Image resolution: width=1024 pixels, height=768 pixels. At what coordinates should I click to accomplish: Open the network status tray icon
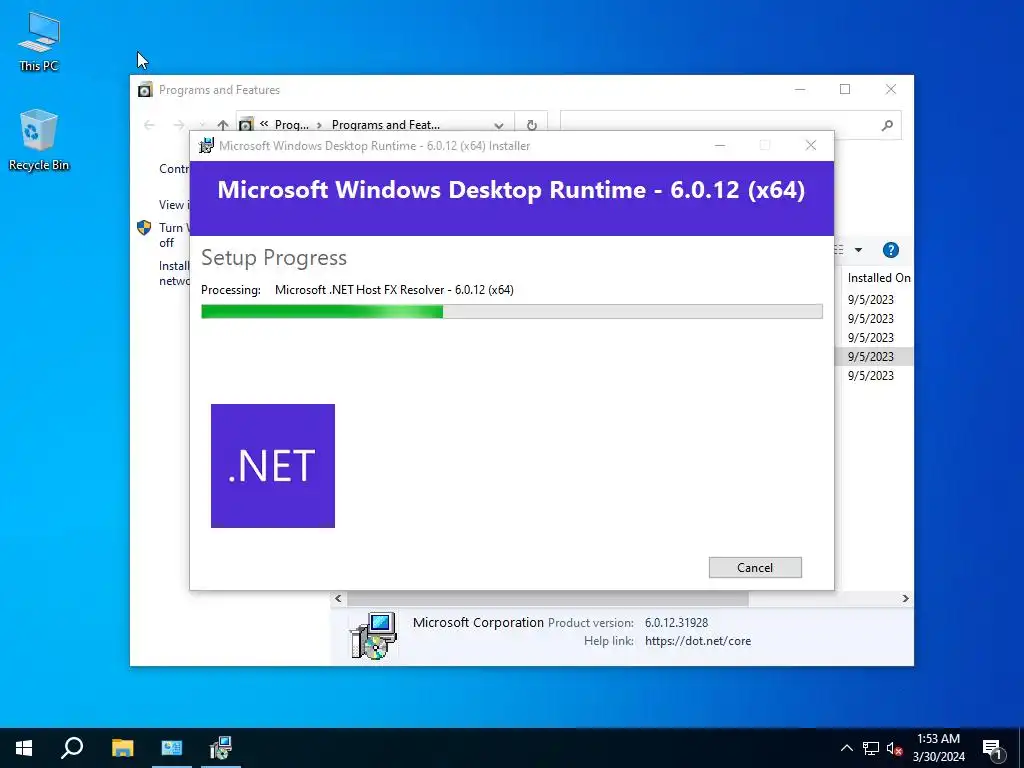click(x=870, y=748)
